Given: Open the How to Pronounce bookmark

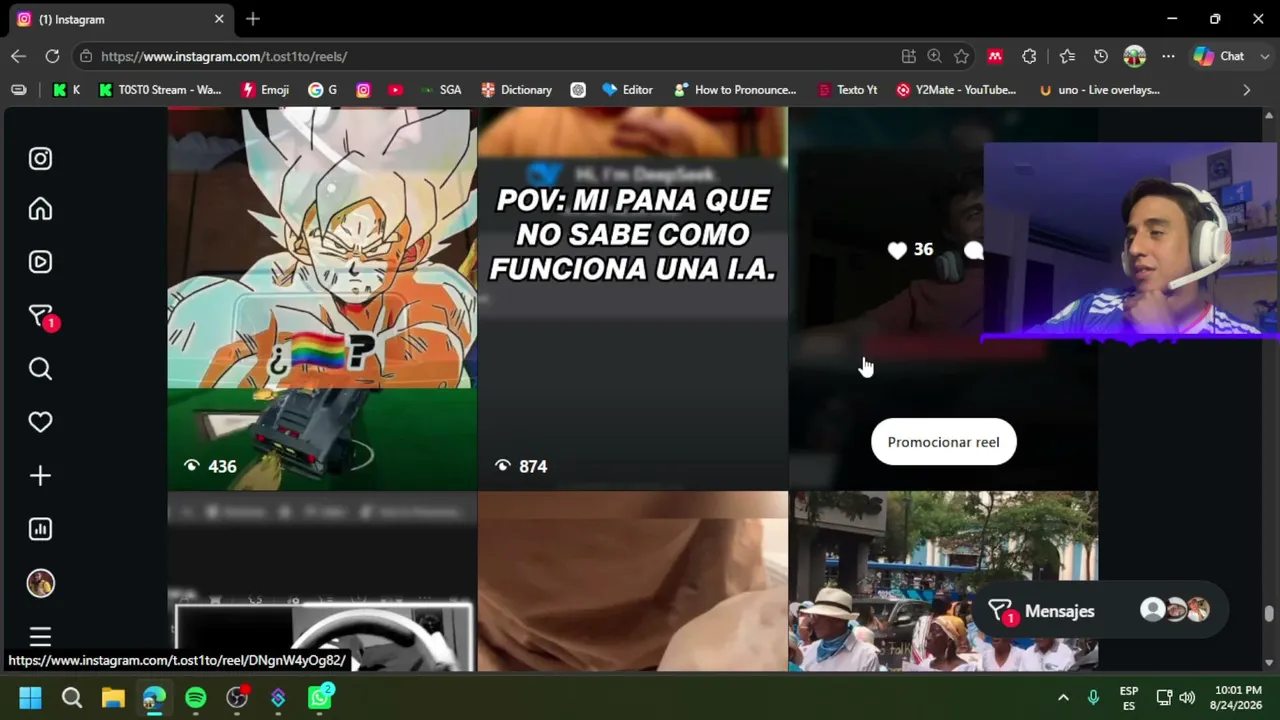Looking at the screenshot, I should pos(735,90).
